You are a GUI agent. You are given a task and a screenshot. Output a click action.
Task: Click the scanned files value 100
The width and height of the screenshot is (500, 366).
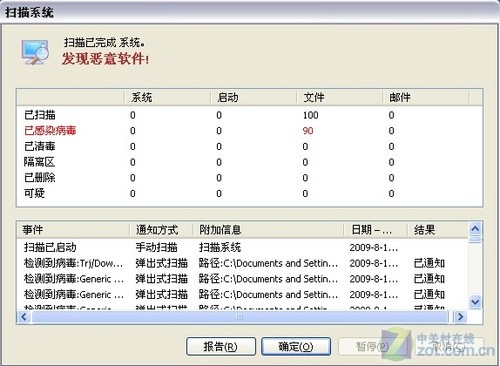[x=311, y=115]
